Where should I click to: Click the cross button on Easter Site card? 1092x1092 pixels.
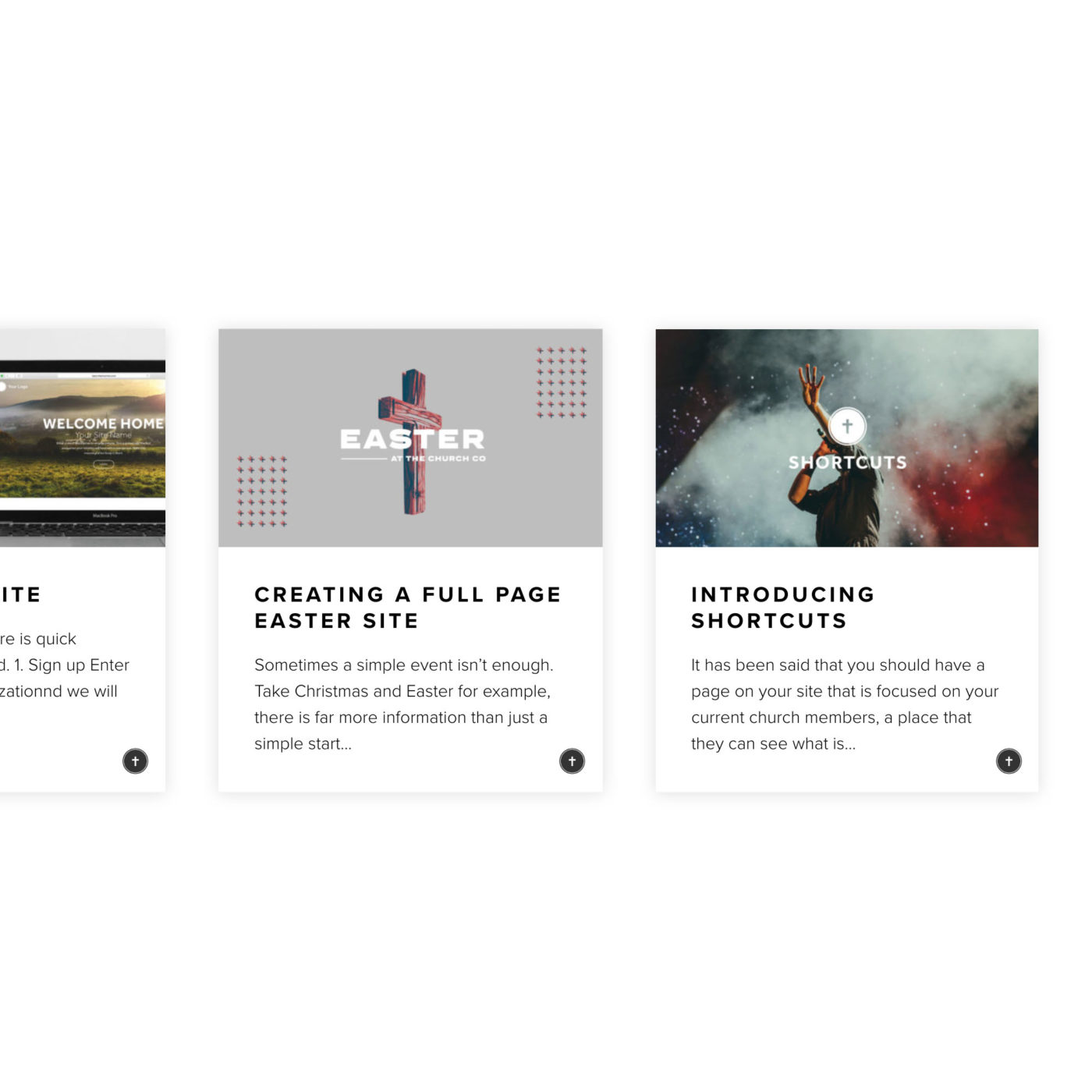tap(572, 760)
